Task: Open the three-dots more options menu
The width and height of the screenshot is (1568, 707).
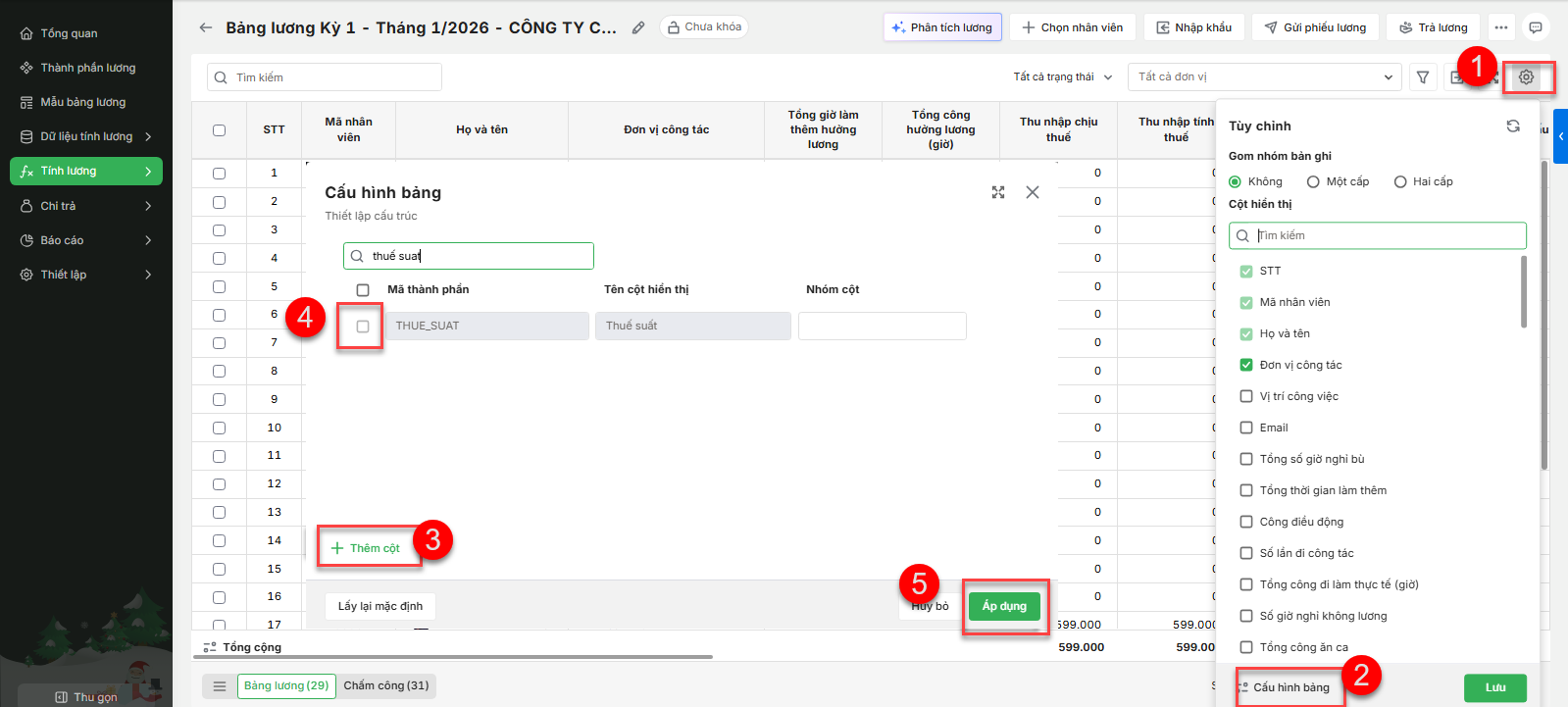Action: 1501,27
